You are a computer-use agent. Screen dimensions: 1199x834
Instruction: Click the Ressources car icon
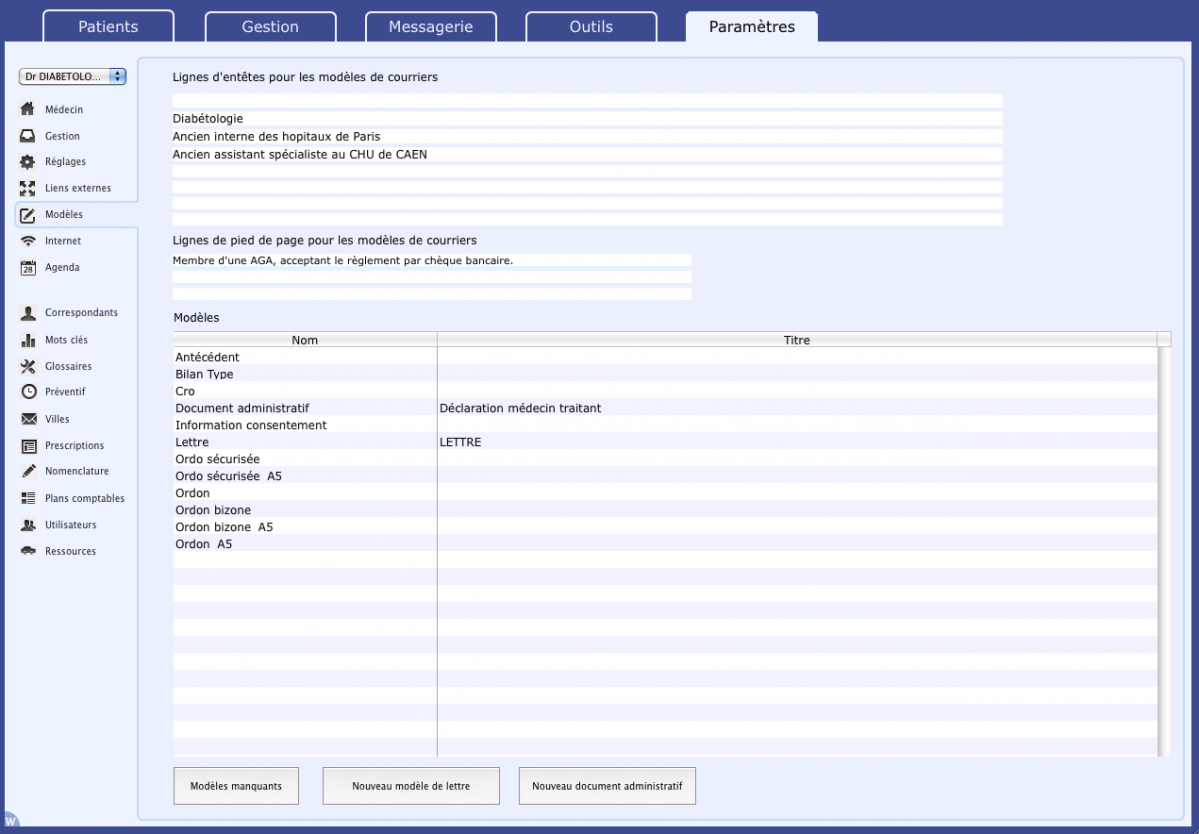28,550
